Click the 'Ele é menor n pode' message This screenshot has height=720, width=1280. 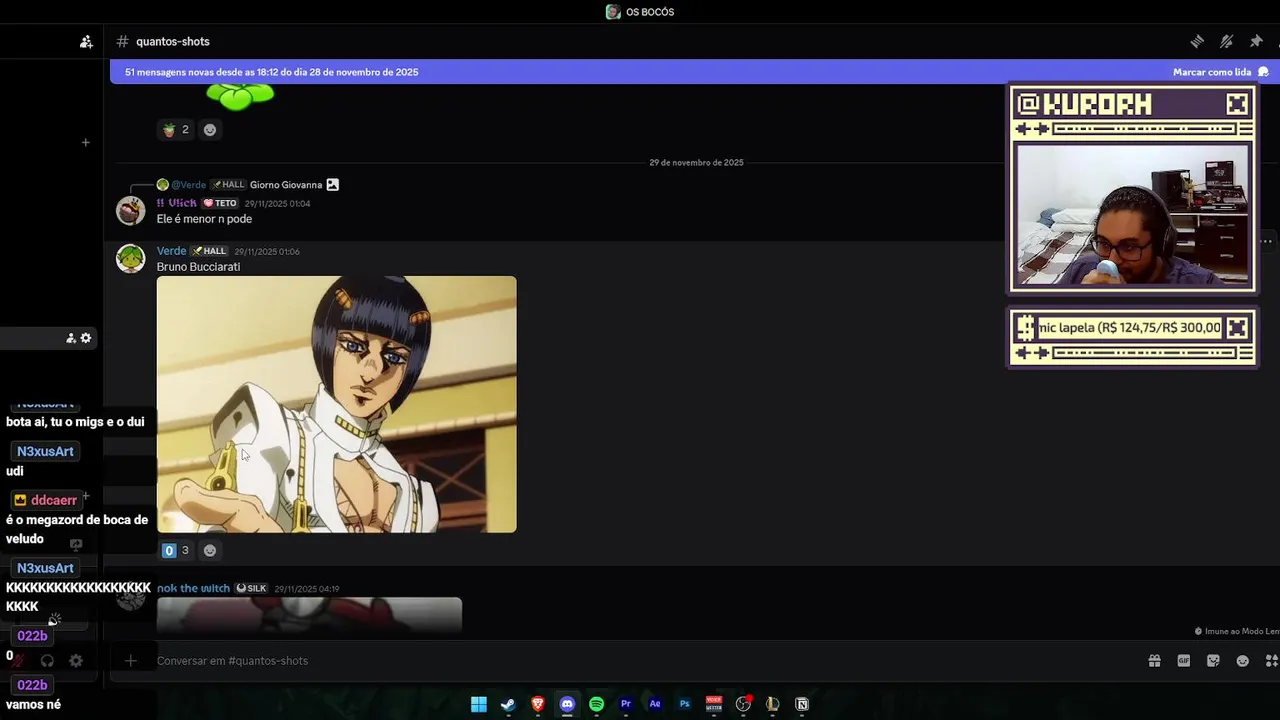point(204,219)
